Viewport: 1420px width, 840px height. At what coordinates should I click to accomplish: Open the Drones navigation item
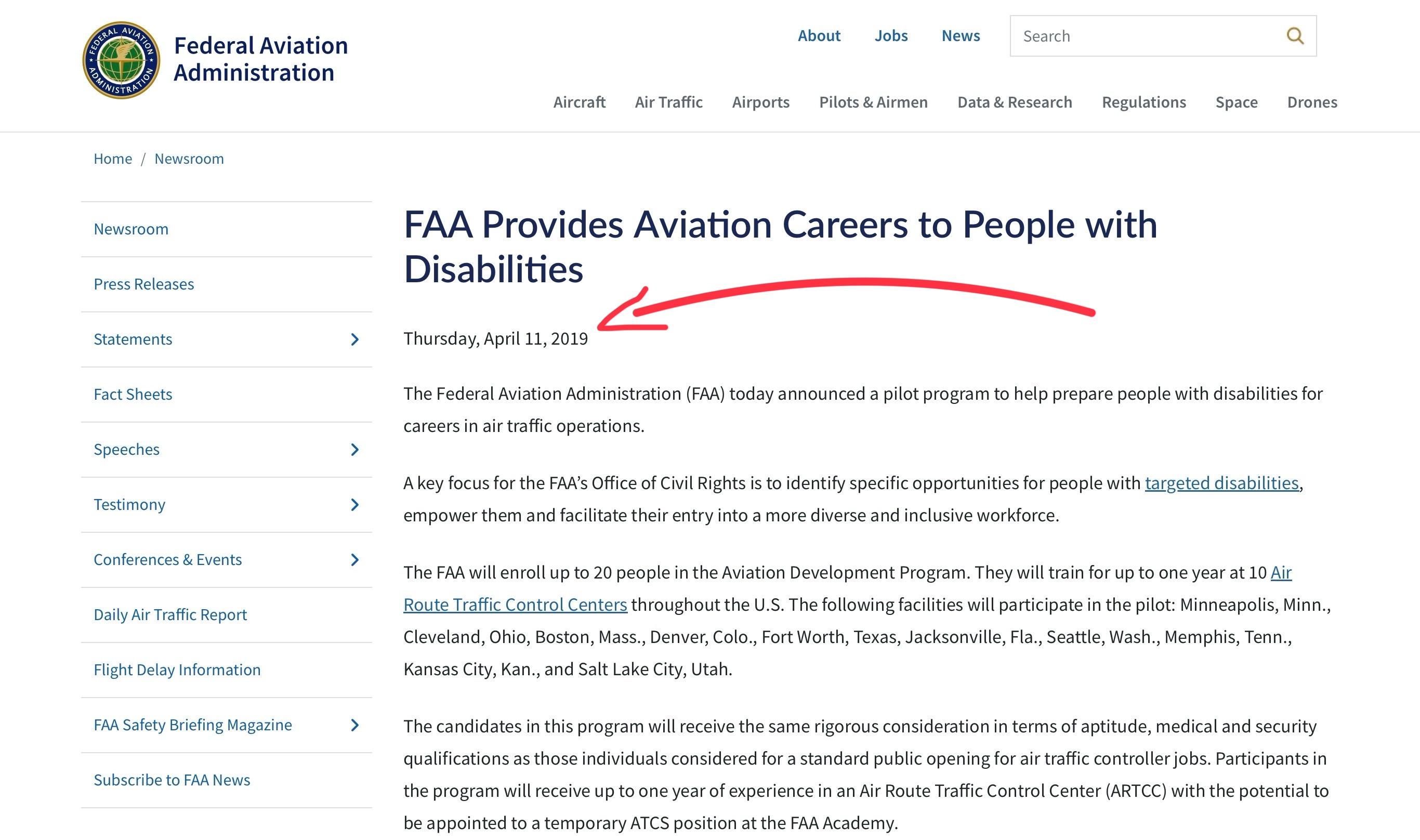(x=1312, y=102)
